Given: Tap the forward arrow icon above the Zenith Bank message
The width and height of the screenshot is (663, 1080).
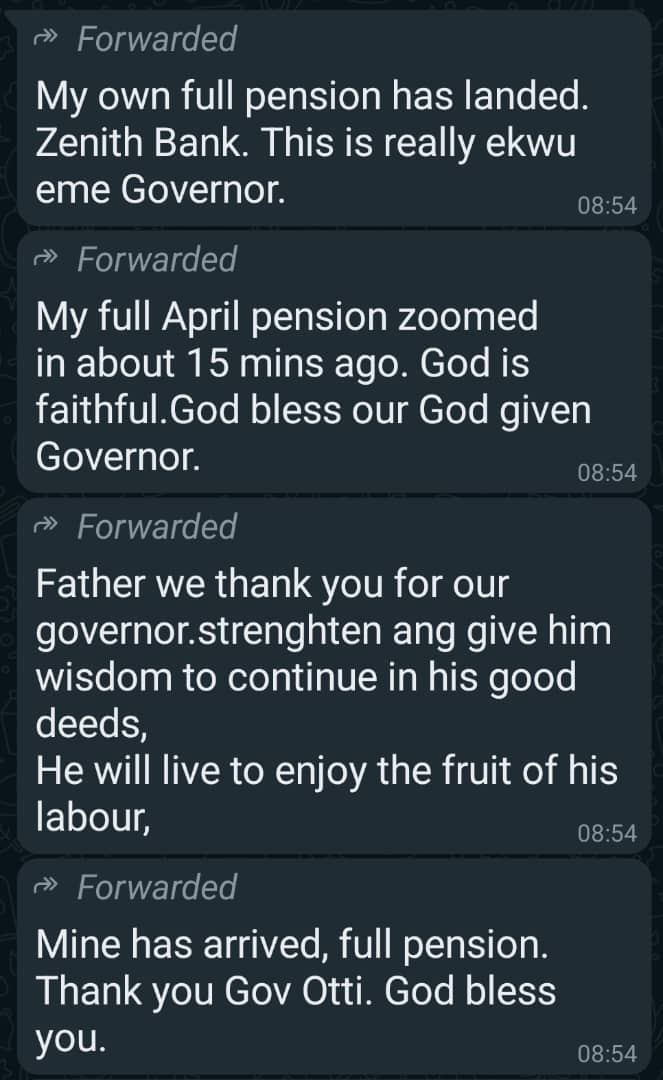Looking at the screenshot, I should pos(48,40).
